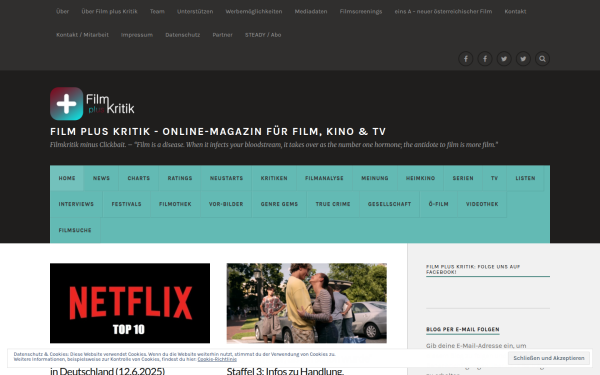Open the Impressum page
This screenshot has width=600, height=375.
click(137, 35)
